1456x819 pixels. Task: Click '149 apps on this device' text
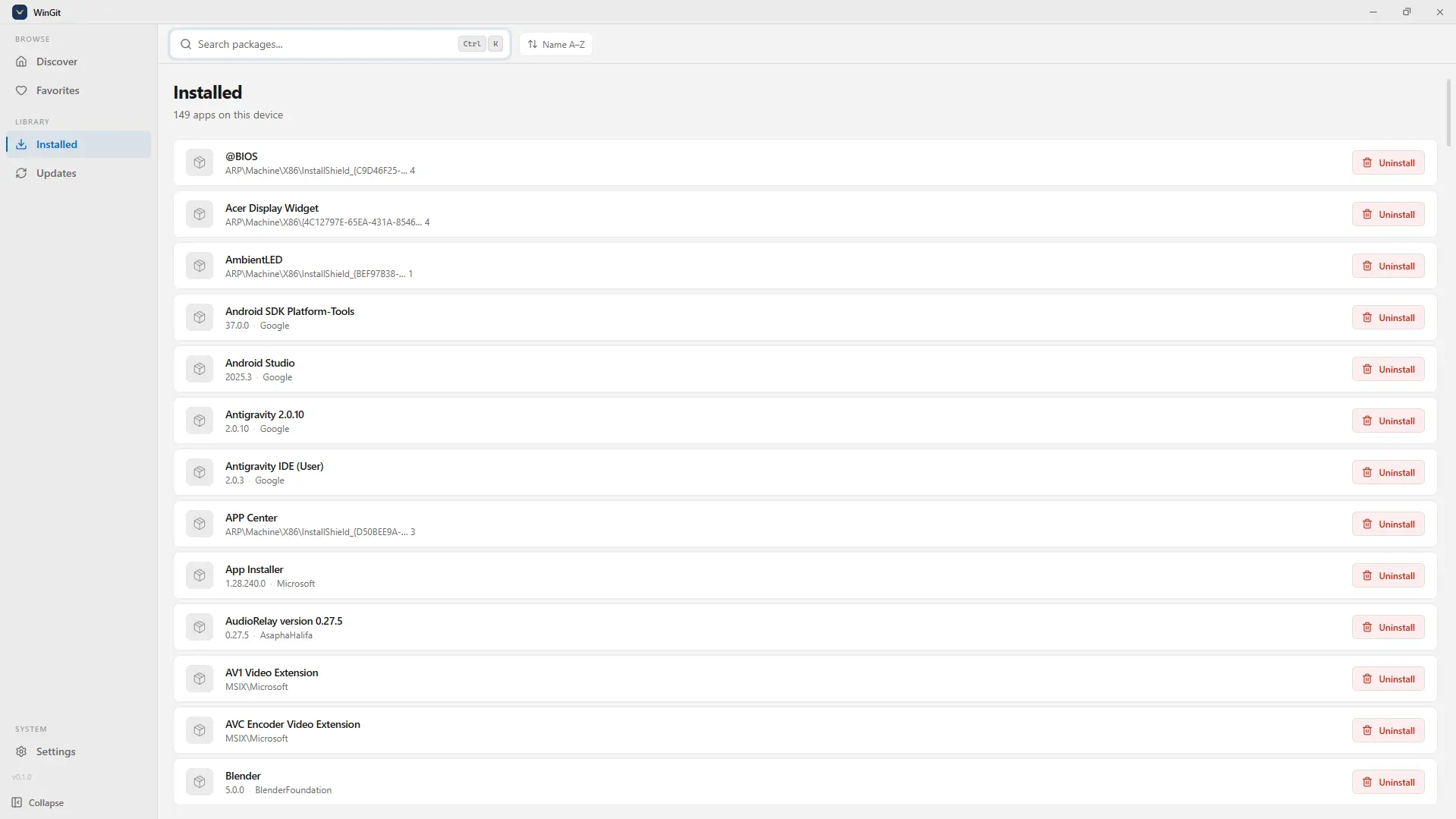[228, 115]
